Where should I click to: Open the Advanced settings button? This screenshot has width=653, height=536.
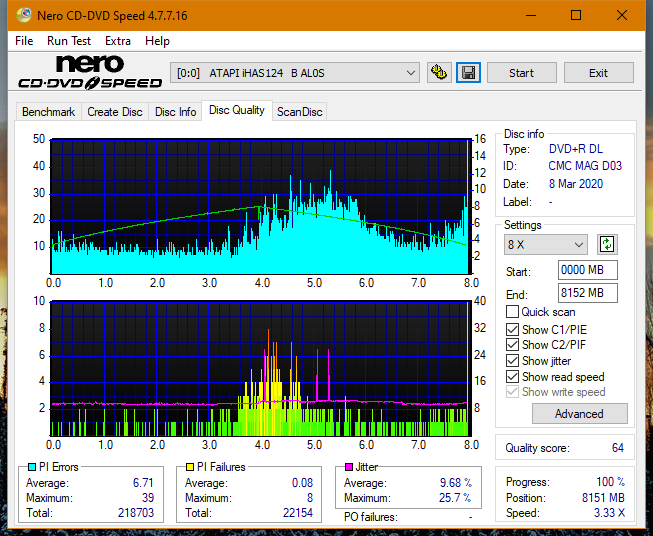pyautogui.click(x=579, y=414)
